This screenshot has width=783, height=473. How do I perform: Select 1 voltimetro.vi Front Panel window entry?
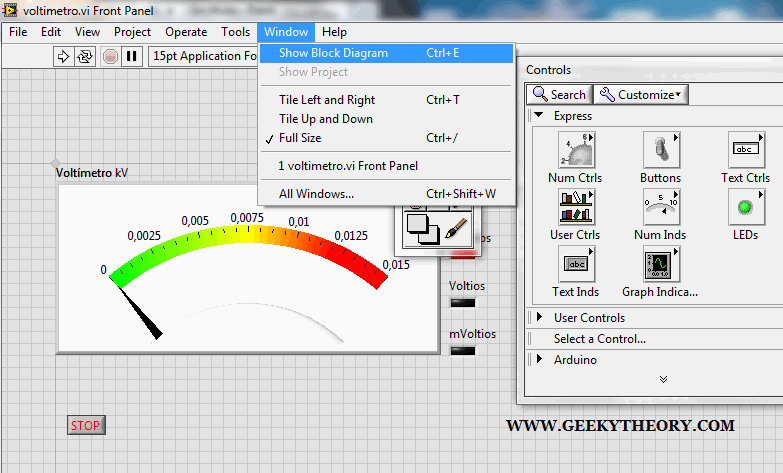pos(387,166)
